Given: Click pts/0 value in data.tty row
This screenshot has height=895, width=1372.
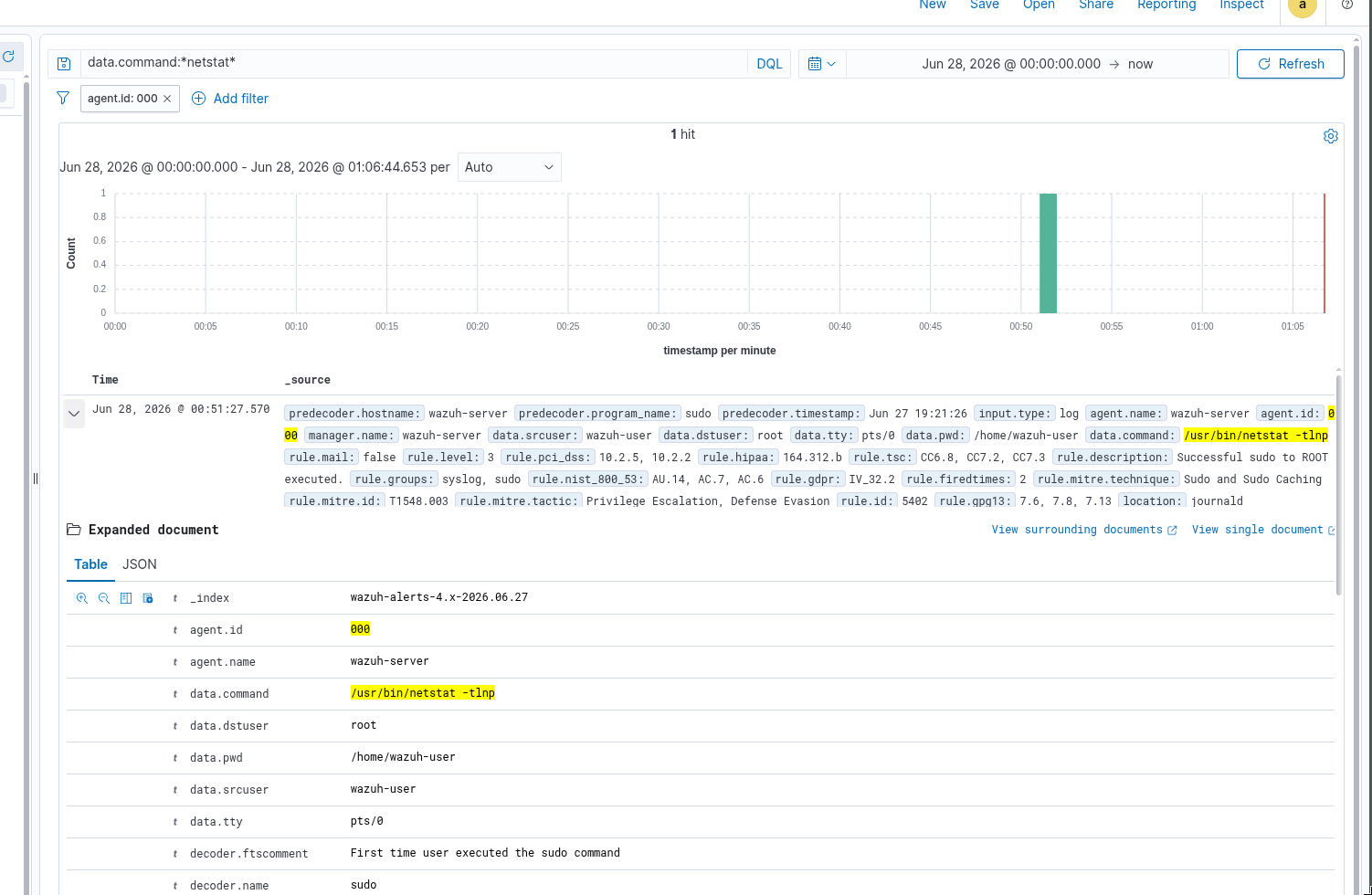Looking at the screenshot, I should click(x=367, y=821).
